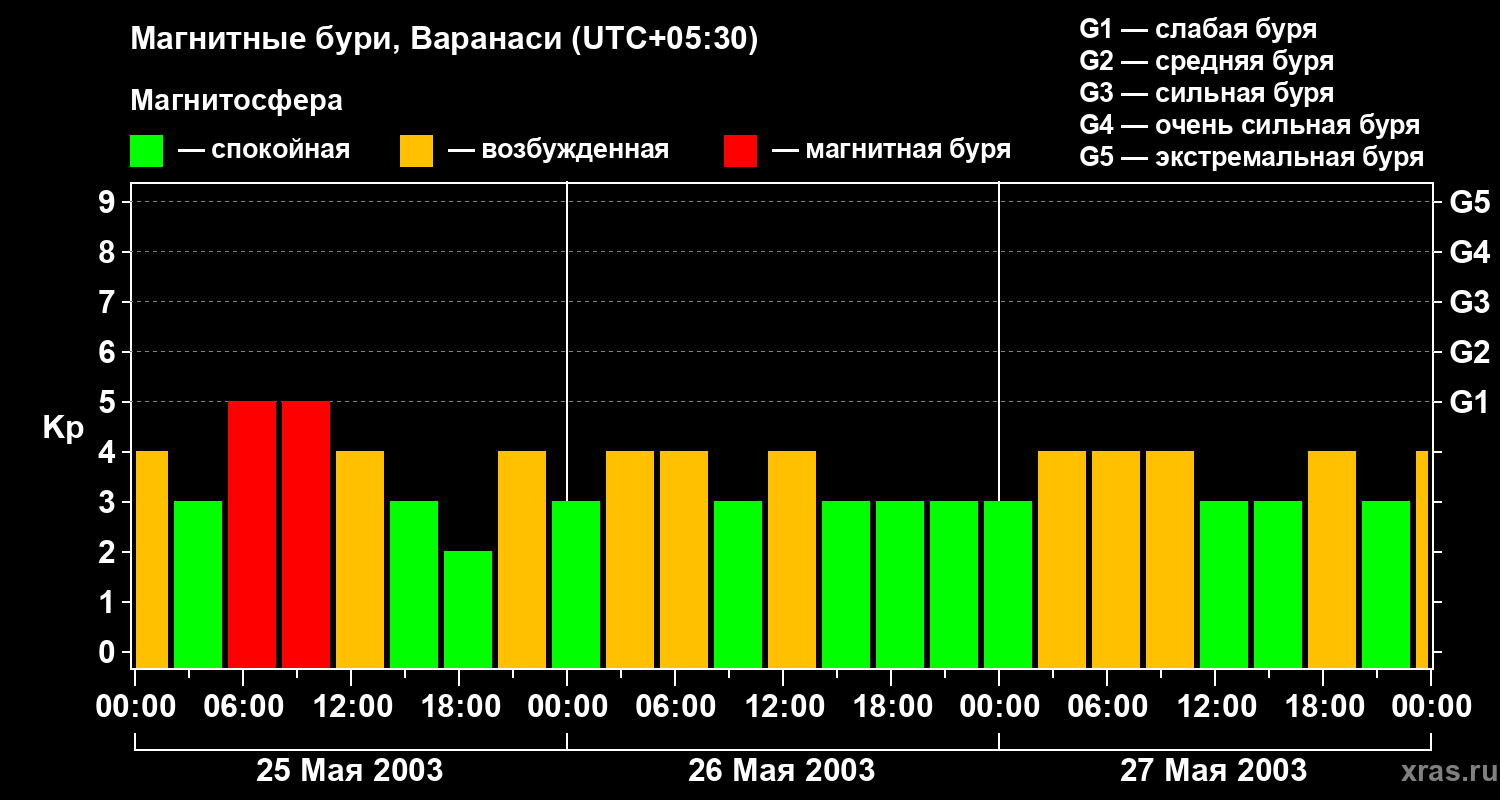Select the 'G4 — очень сильная буря' legend line
This screenshot has width=1500, height=800.
tap(1250, 125)
